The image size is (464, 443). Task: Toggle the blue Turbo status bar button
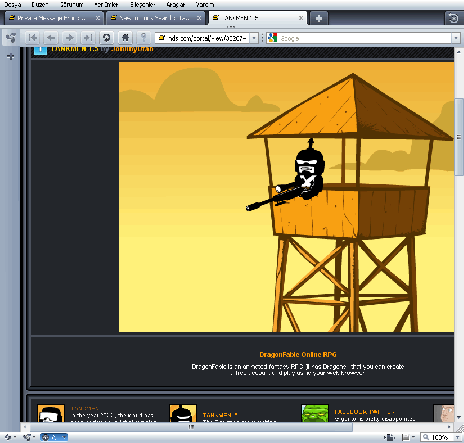pyautogui.click(x=54, y=437)
